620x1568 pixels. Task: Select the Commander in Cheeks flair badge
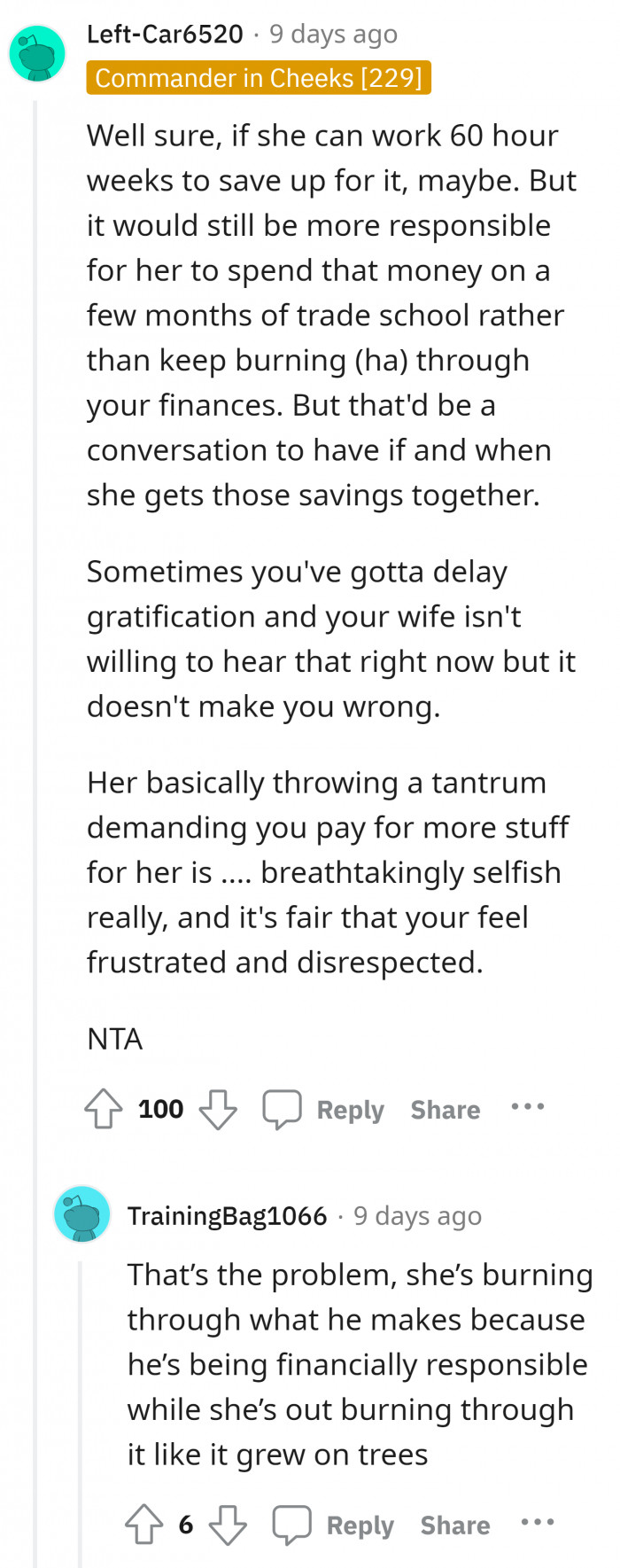pyautogui.click(x=258, y=78)
